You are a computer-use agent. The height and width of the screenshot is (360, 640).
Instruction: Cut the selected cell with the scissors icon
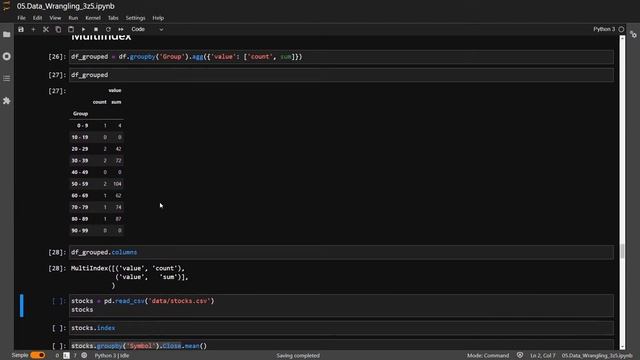tap(46, 29)
